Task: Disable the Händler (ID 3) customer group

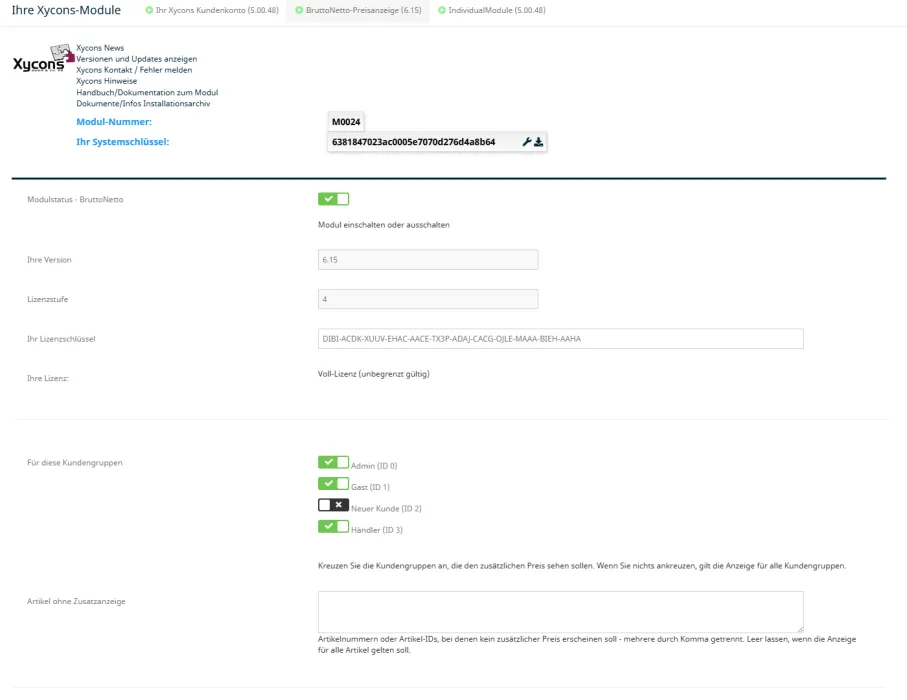Action: (333, 526)
